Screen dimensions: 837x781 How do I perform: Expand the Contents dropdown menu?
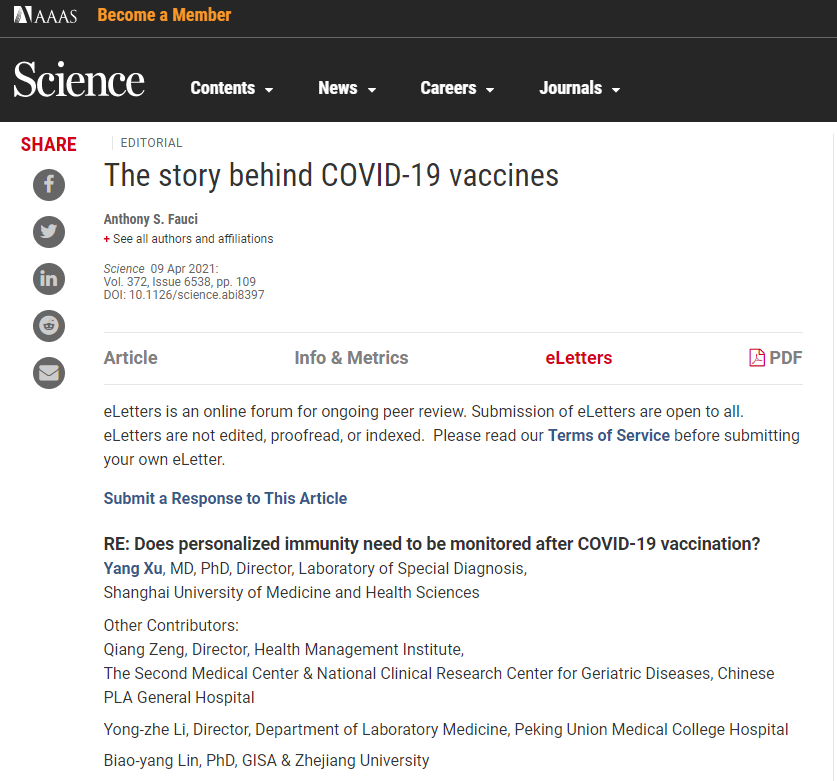click(231, 88)
